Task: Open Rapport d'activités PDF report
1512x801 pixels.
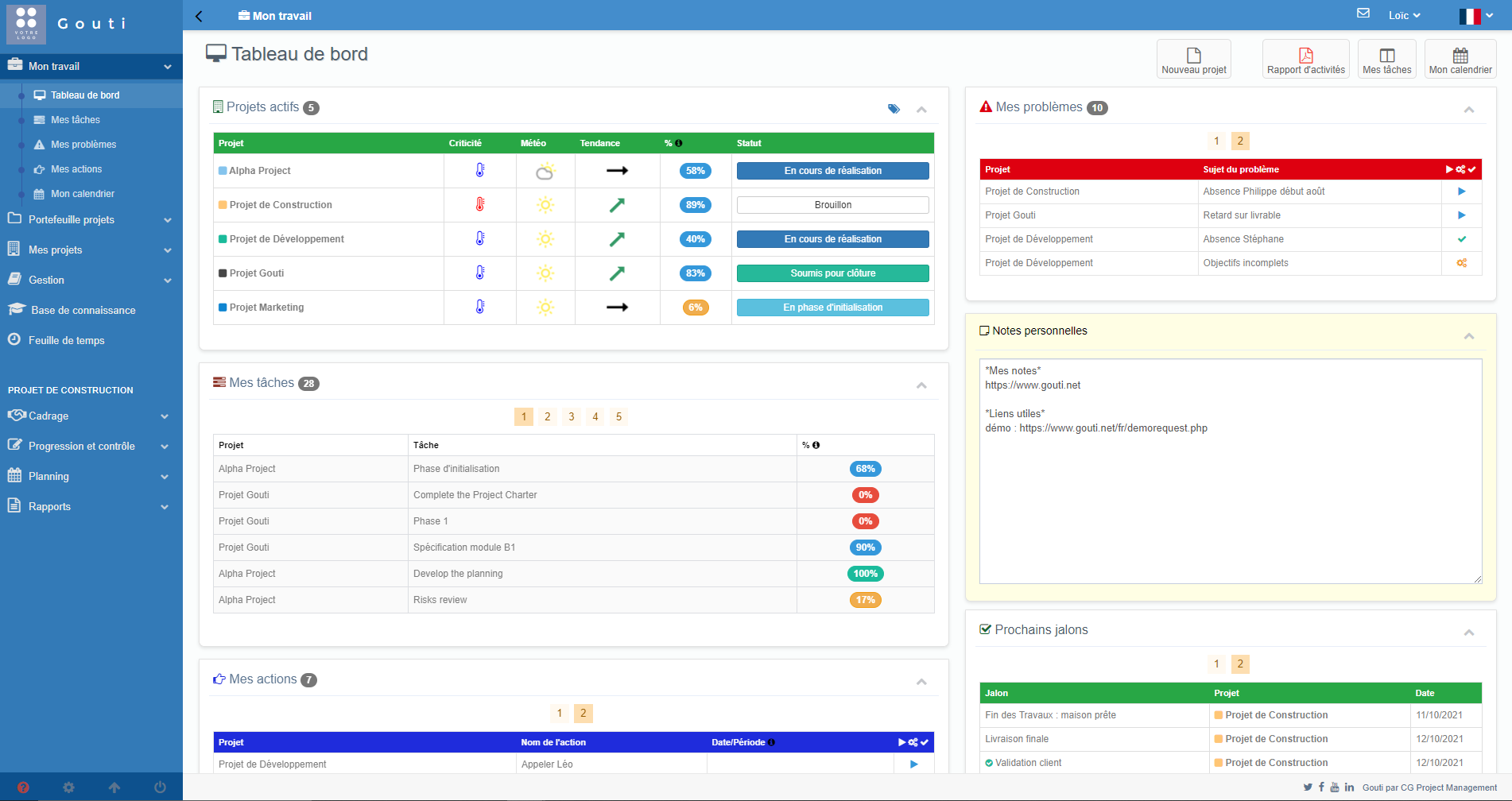Action: pos(1305,59)
